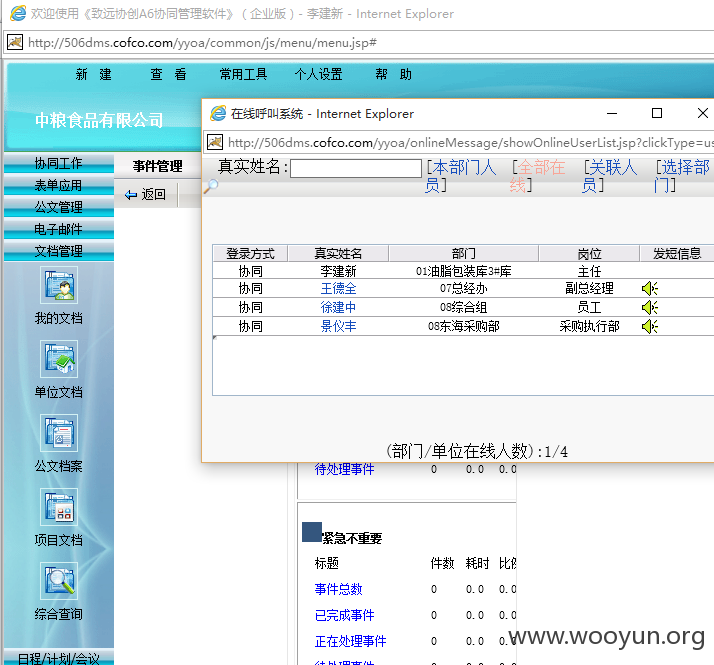Click the online count text 1/4
Viewport: 714px width, 665px height.
556,452
